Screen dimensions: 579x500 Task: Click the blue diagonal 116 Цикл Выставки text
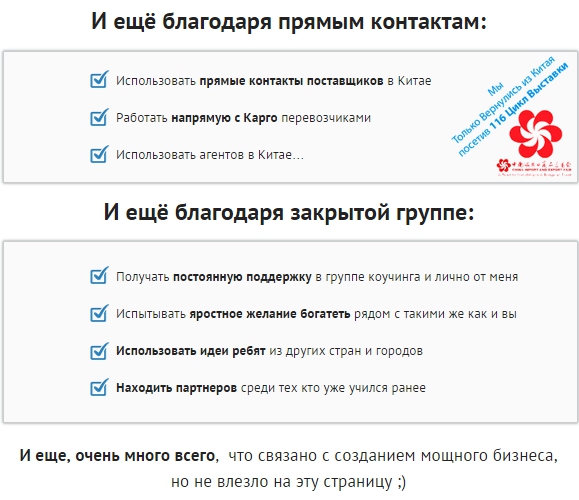530,94
